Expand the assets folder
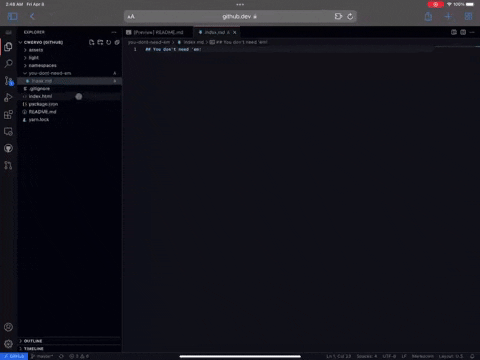The image size is (480, 360). [x=70, y=50]
